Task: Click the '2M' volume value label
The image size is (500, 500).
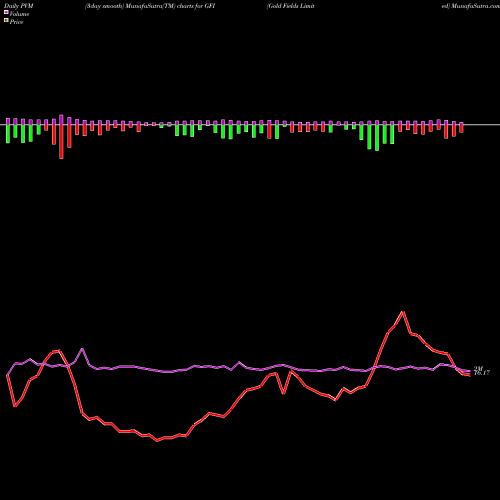Action: pos(478,368)
